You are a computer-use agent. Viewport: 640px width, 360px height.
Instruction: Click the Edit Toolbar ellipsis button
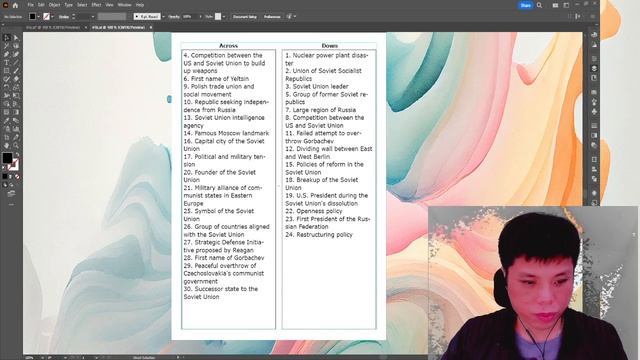click(x=11, y=204)
